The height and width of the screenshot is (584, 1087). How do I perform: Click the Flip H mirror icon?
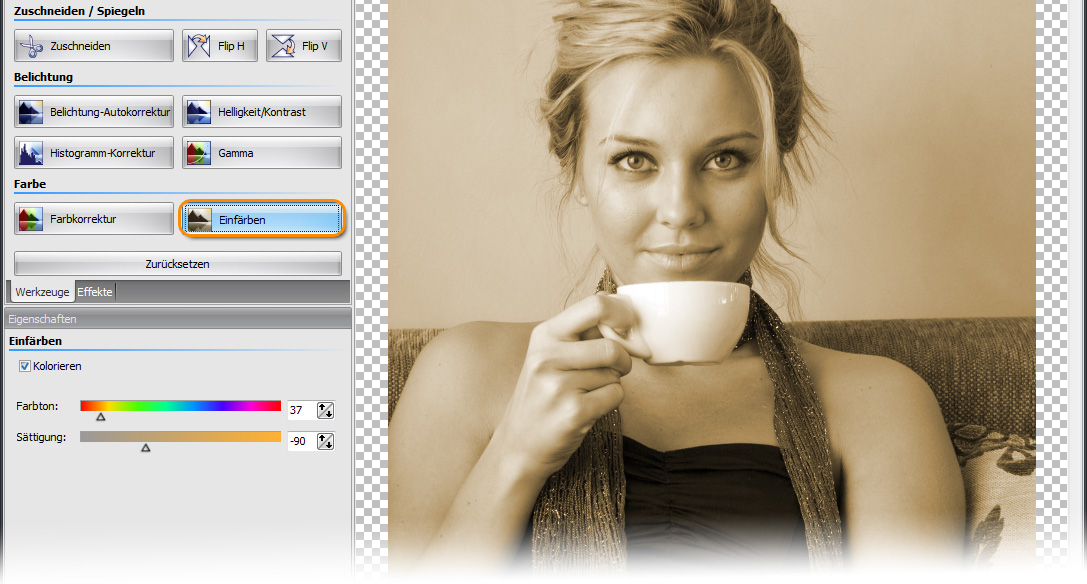point(199,46)
